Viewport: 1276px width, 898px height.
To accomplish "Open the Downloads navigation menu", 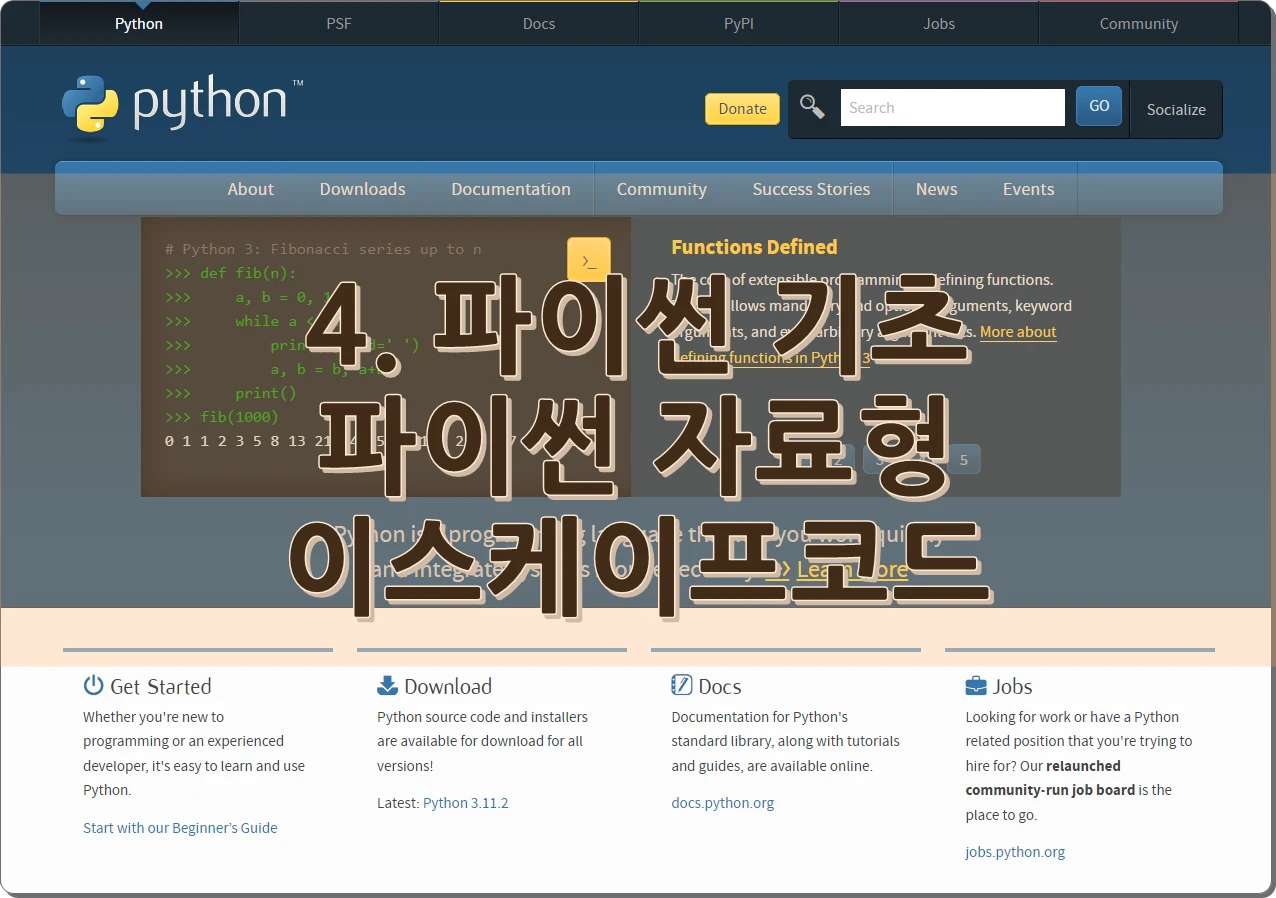I will (x=362, y=189).
